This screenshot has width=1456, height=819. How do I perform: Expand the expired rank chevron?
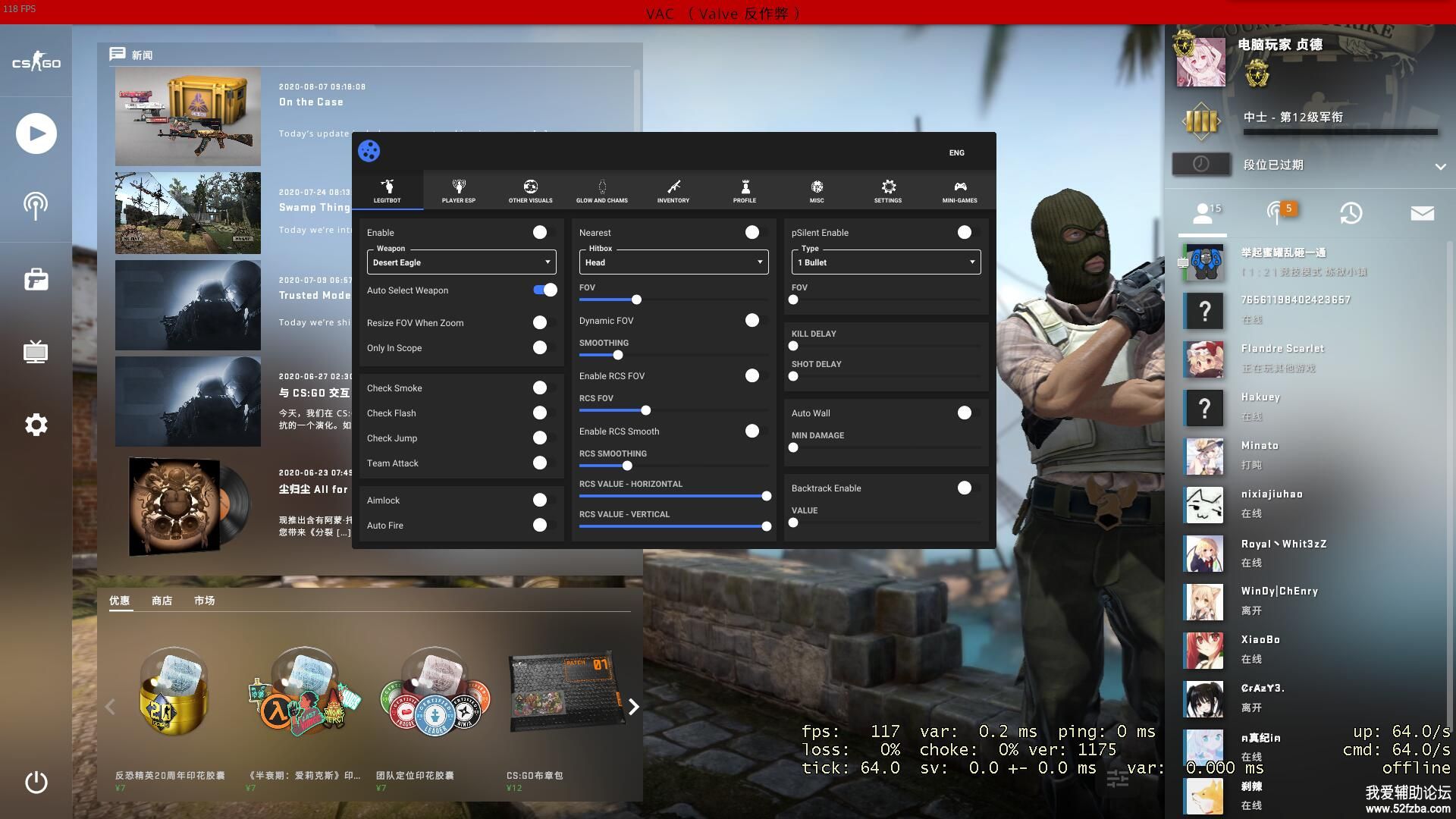1440,166
